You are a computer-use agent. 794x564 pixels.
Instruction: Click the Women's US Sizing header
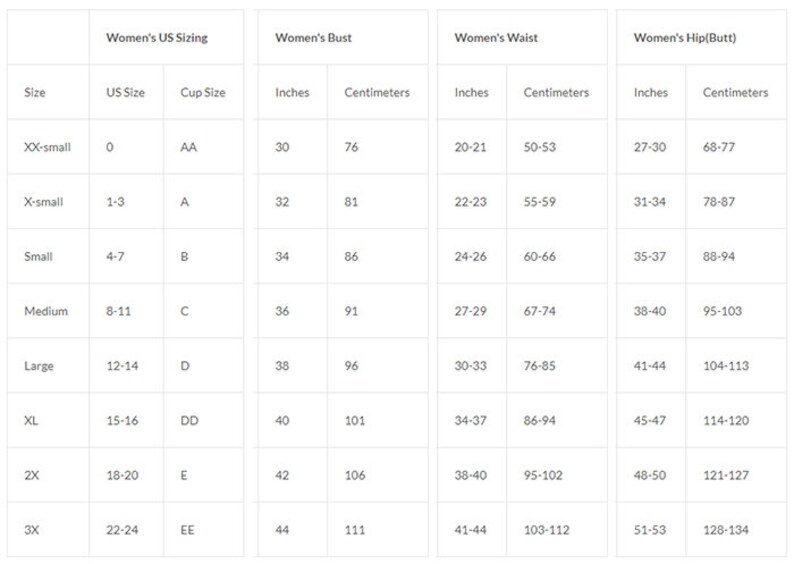pos(156,38)
